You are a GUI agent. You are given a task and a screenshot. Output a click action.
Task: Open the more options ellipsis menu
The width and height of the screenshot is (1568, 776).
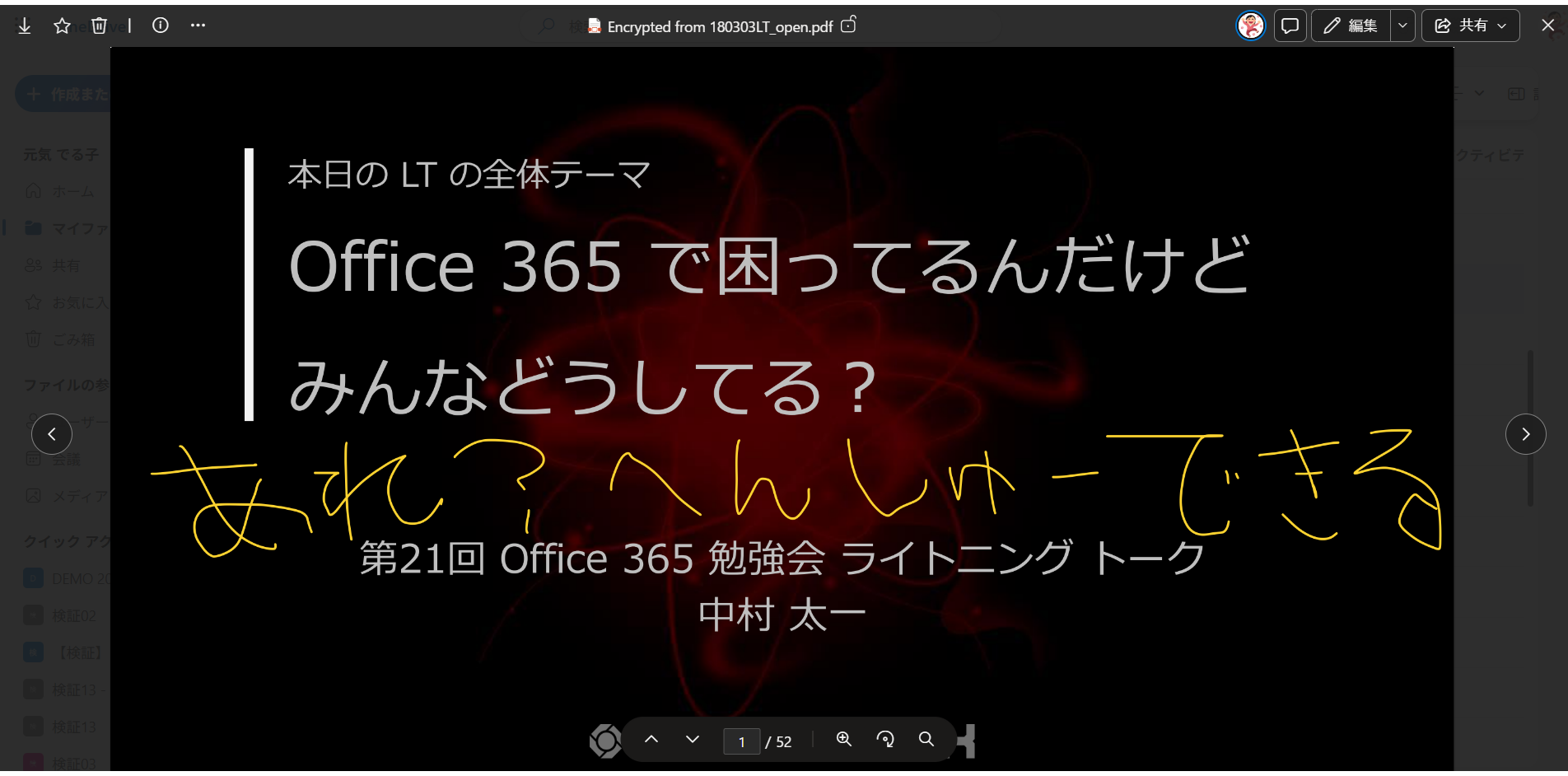tap(198, 26)
